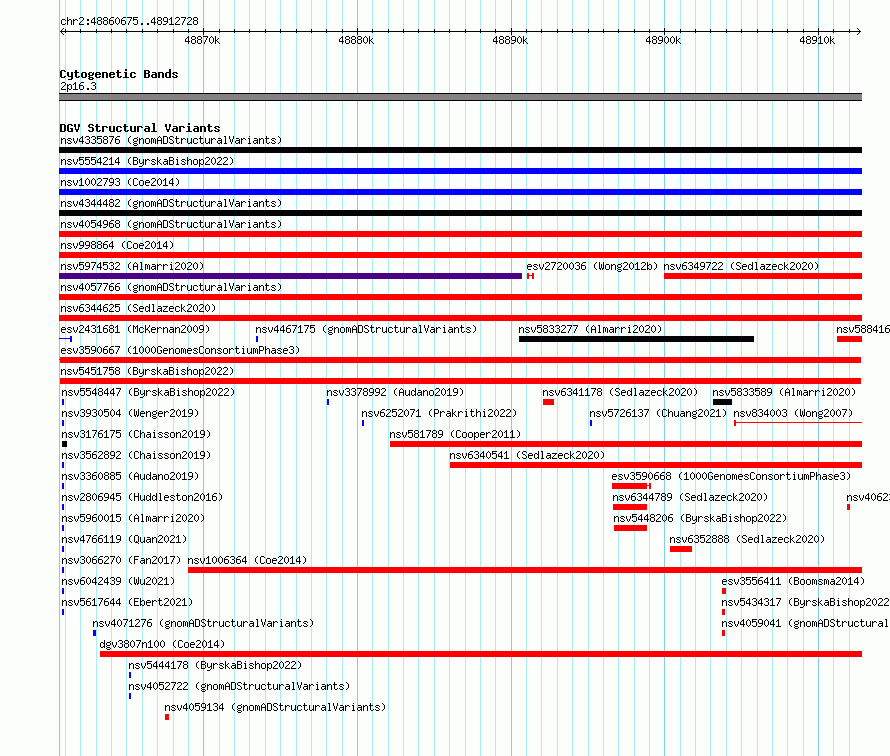The image size is (890, 756).
Task: Select nsv6042439 (Wu2021) label
Action: coord(118,581)
